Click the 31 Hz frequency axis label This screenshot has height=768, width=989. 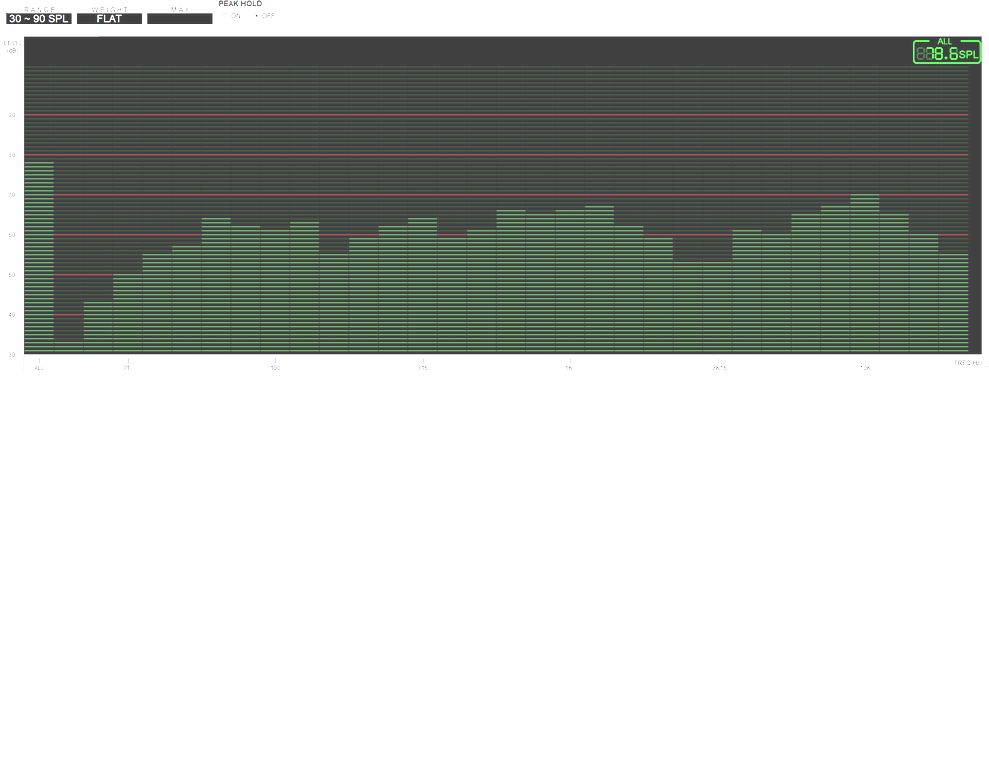127,368
